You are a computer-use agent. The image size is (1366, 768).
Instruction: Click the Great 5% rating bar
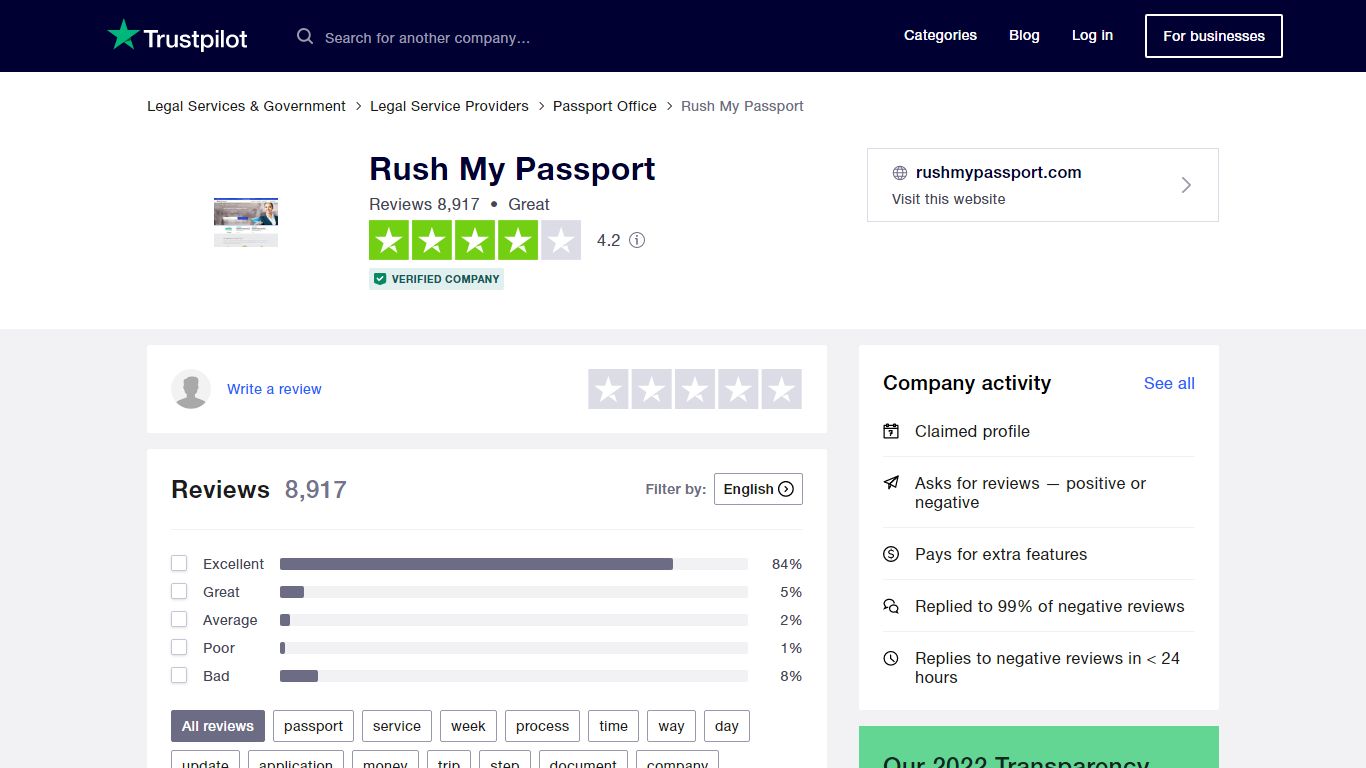click(x=514, y=592)
